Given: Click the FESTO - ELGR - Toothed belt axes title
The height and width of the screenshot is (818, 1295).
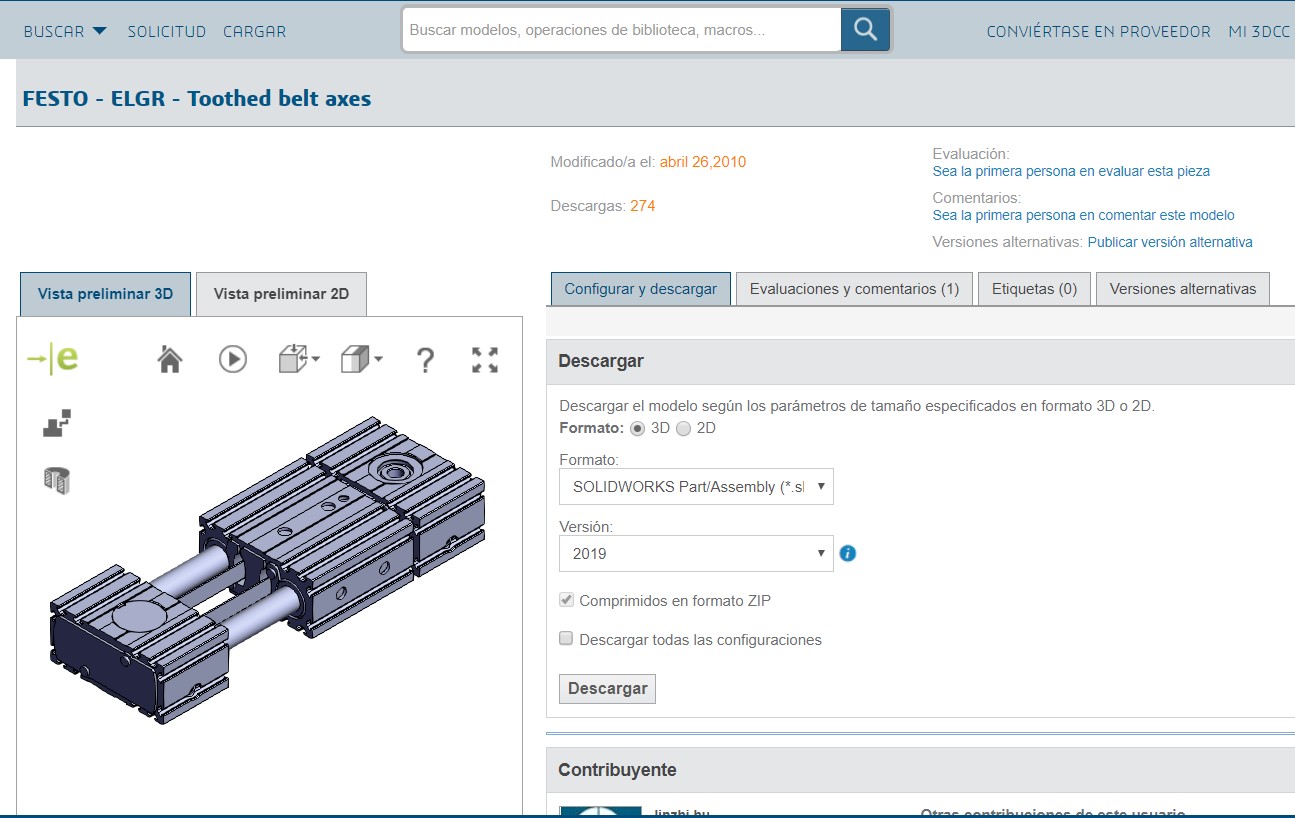Looking at the screenshot, I should pos(197,98).
